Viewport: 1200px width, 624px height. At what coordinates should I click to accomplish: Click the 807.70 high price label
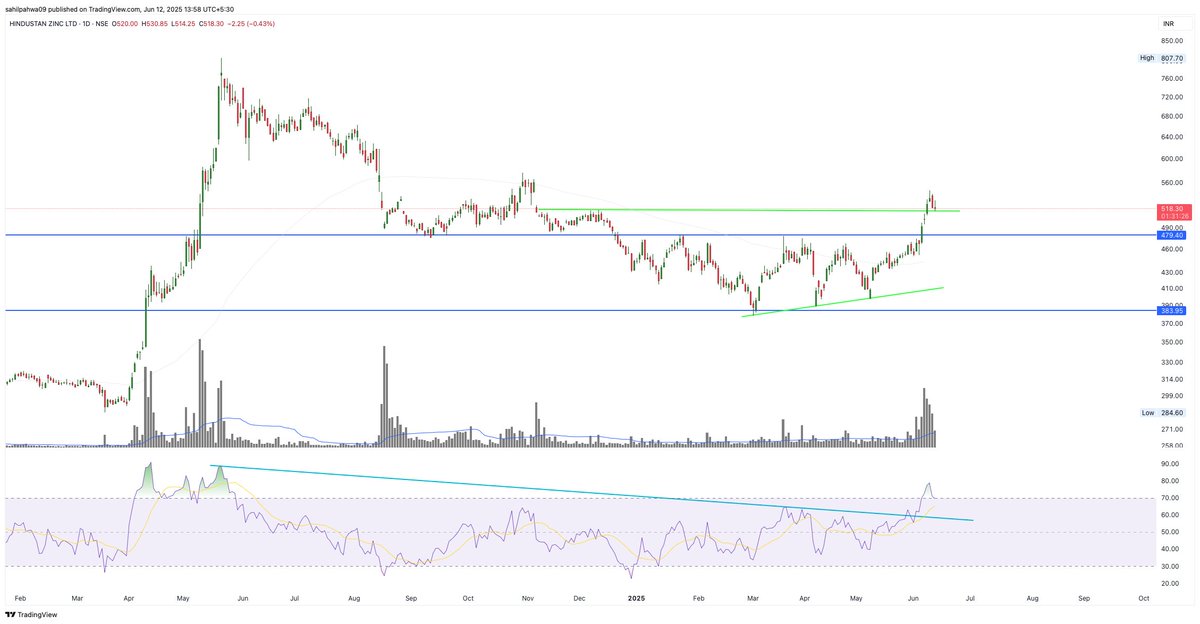(x=1171, y=58)
